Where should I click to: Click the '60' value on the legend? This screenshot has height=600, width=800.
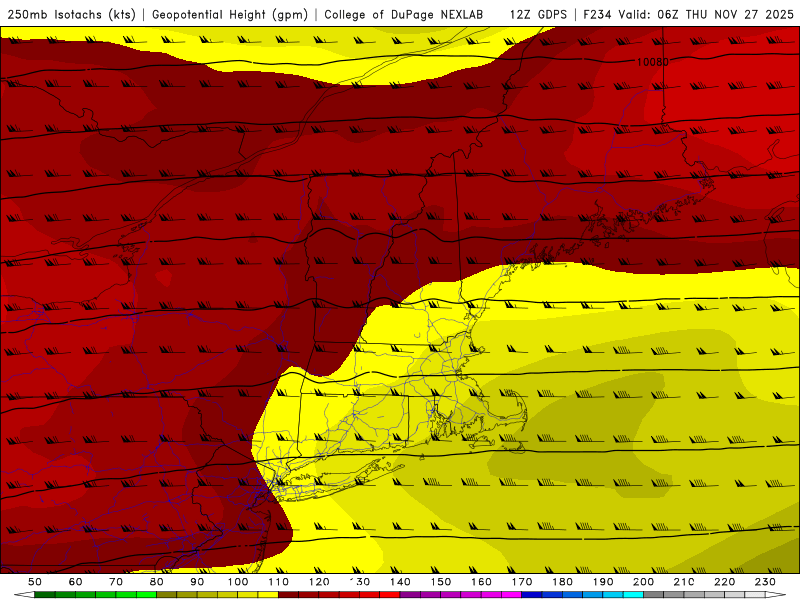tap(76, 582)
